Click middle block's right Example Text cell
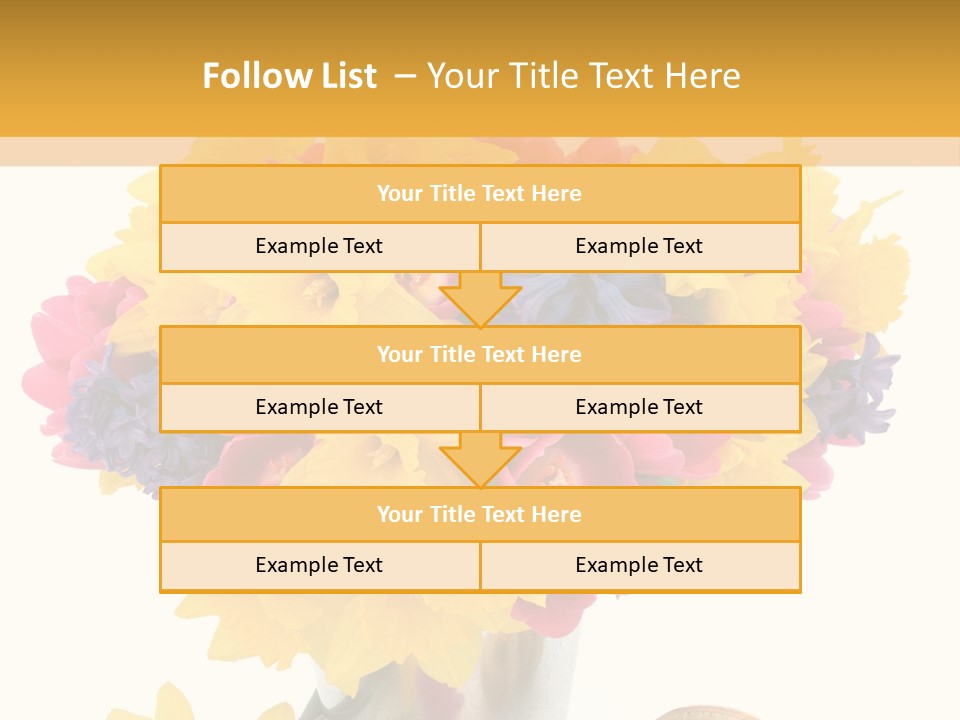 click(x=639, y=407)
